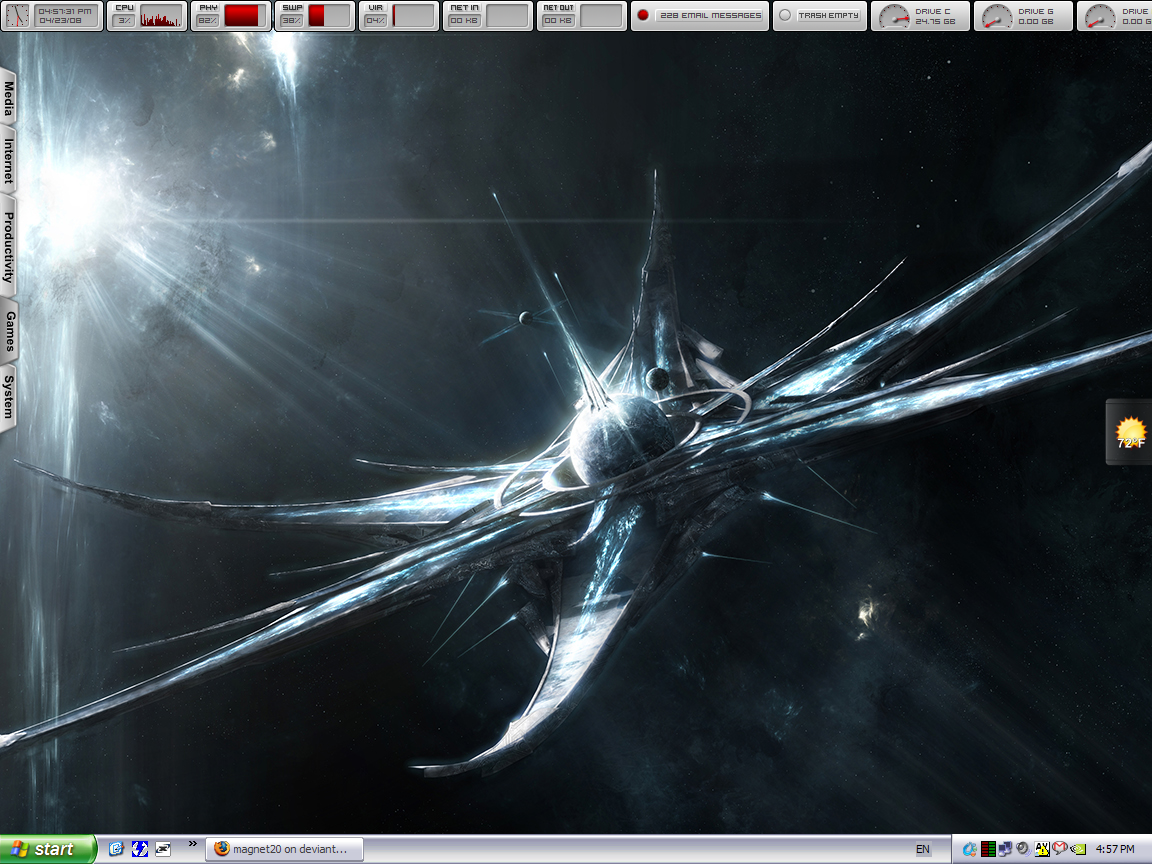
Task: Click the NET OUT 00 KB readout
Action: click(x=558, y=21)
